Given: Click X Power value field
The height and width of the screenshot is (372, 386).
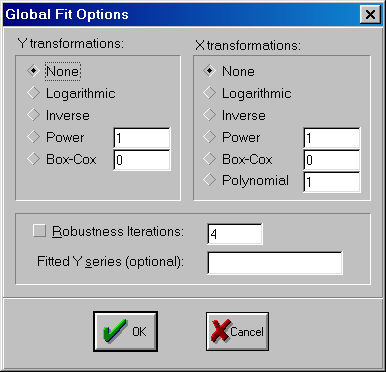Looking at the screenshot, I should click(332, 138).
